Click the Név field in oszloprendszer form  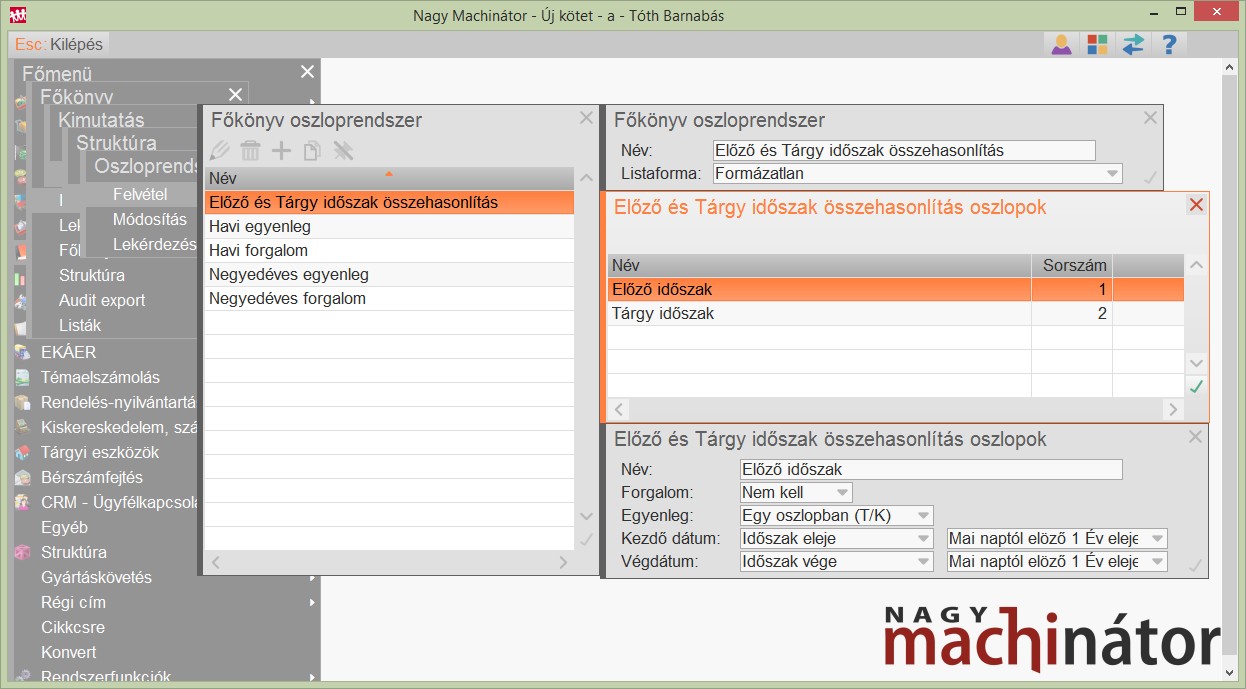coord(904,150)
